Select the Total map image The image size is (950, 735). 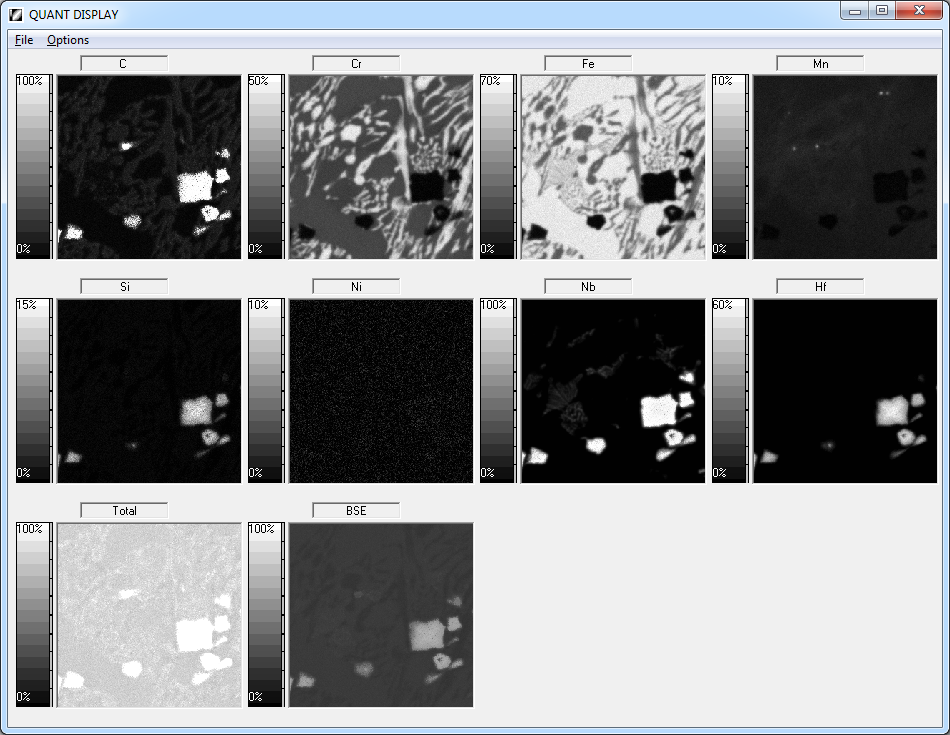(149, 615)
